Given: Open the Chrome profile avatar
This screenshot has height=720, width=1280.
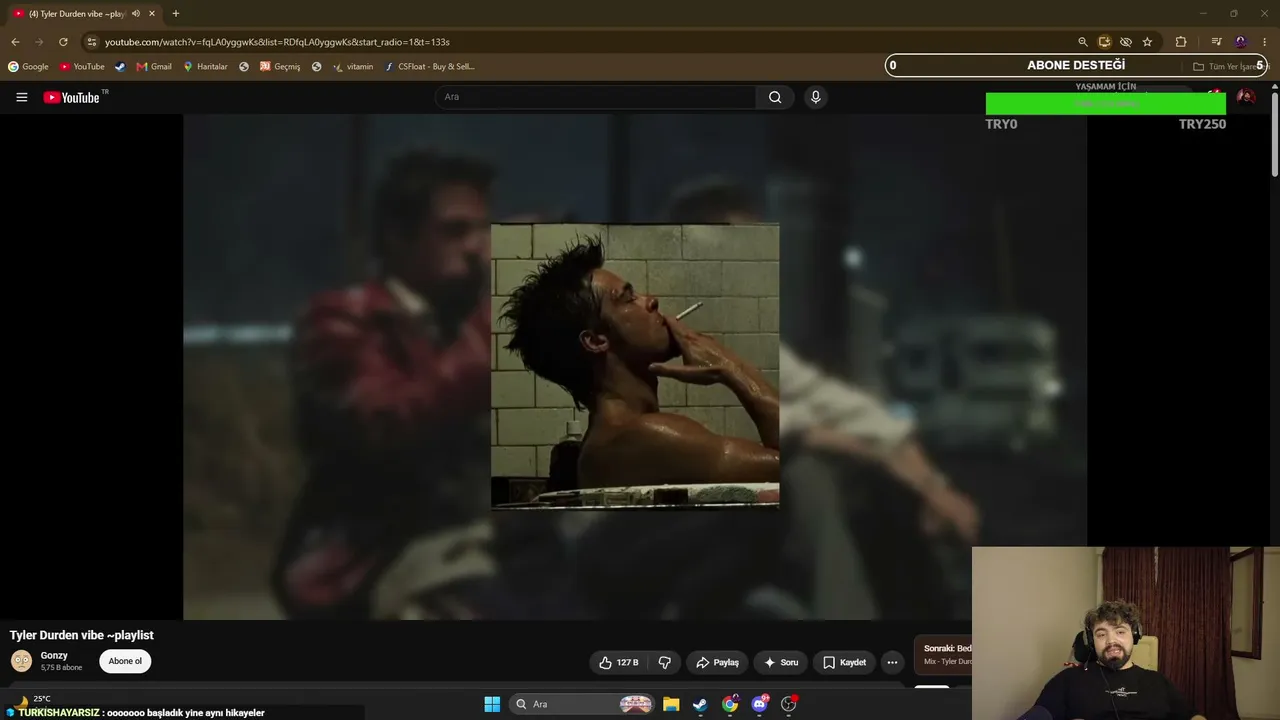Looking at the screenshot, I should point(1241,42).
